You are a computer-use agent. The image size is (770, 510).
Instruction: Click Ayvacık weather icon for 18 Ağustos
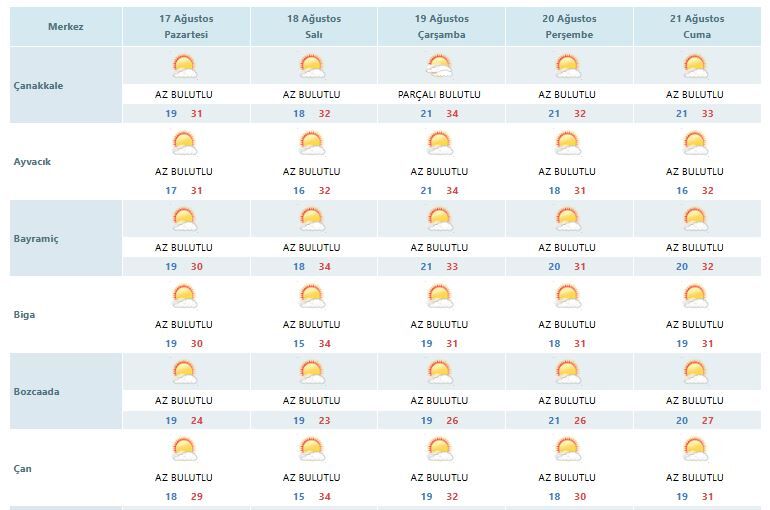click(x=312, y=143)
